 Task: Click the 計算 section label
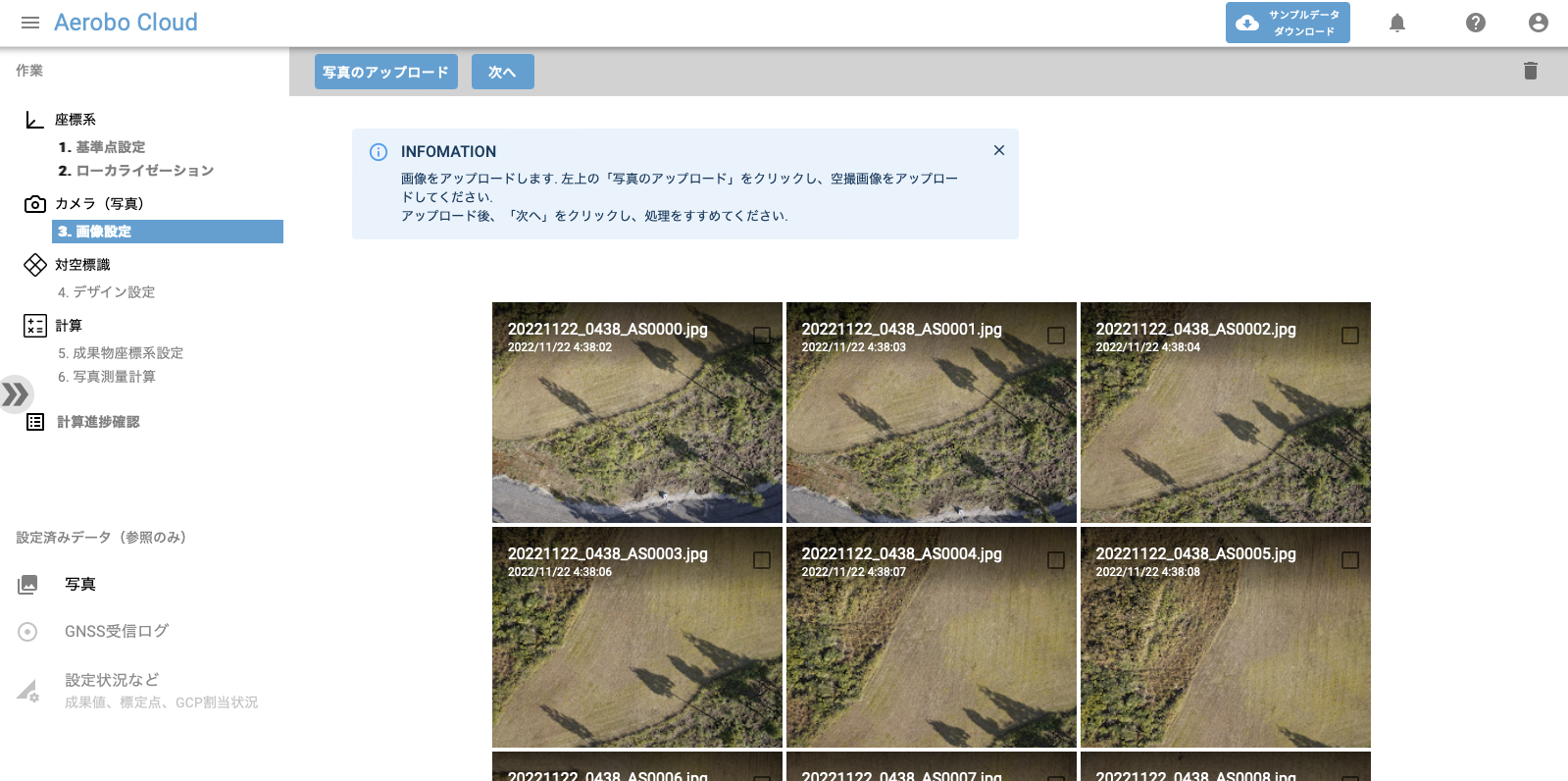click(69, 326)
